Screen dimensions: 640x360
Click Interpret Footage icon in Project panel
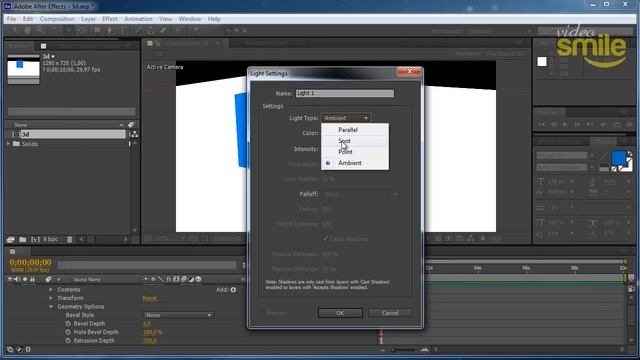coord(11,239)
